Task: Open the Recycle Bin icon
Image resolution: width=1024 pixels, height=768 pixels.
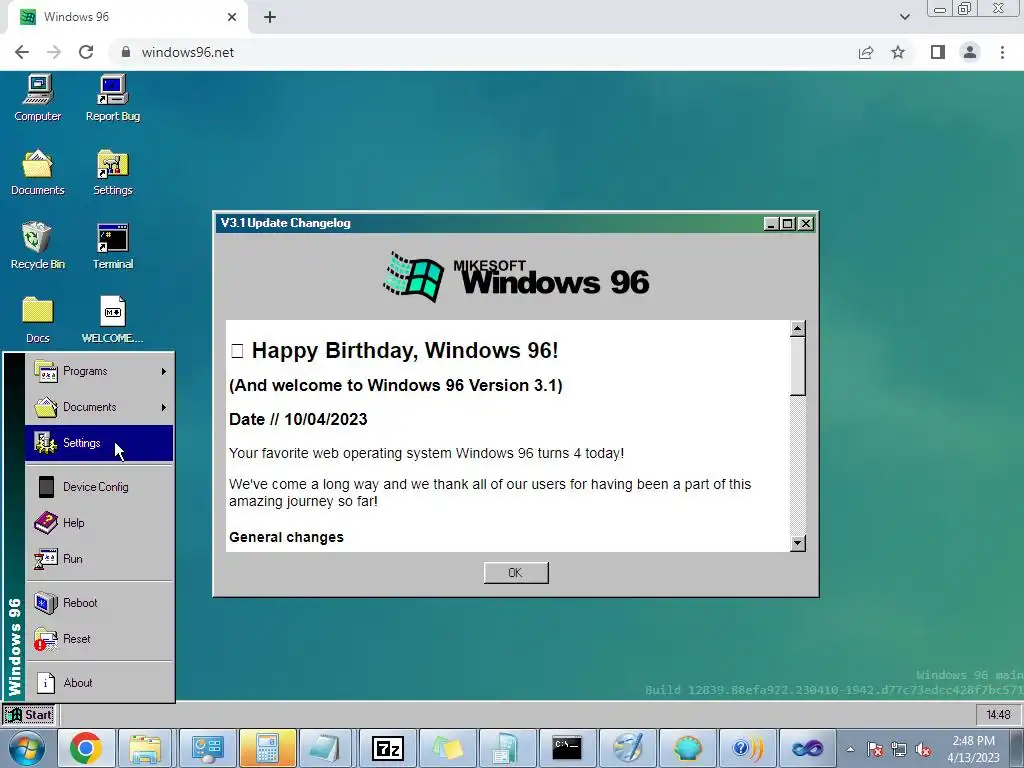Action: (37, 246)
